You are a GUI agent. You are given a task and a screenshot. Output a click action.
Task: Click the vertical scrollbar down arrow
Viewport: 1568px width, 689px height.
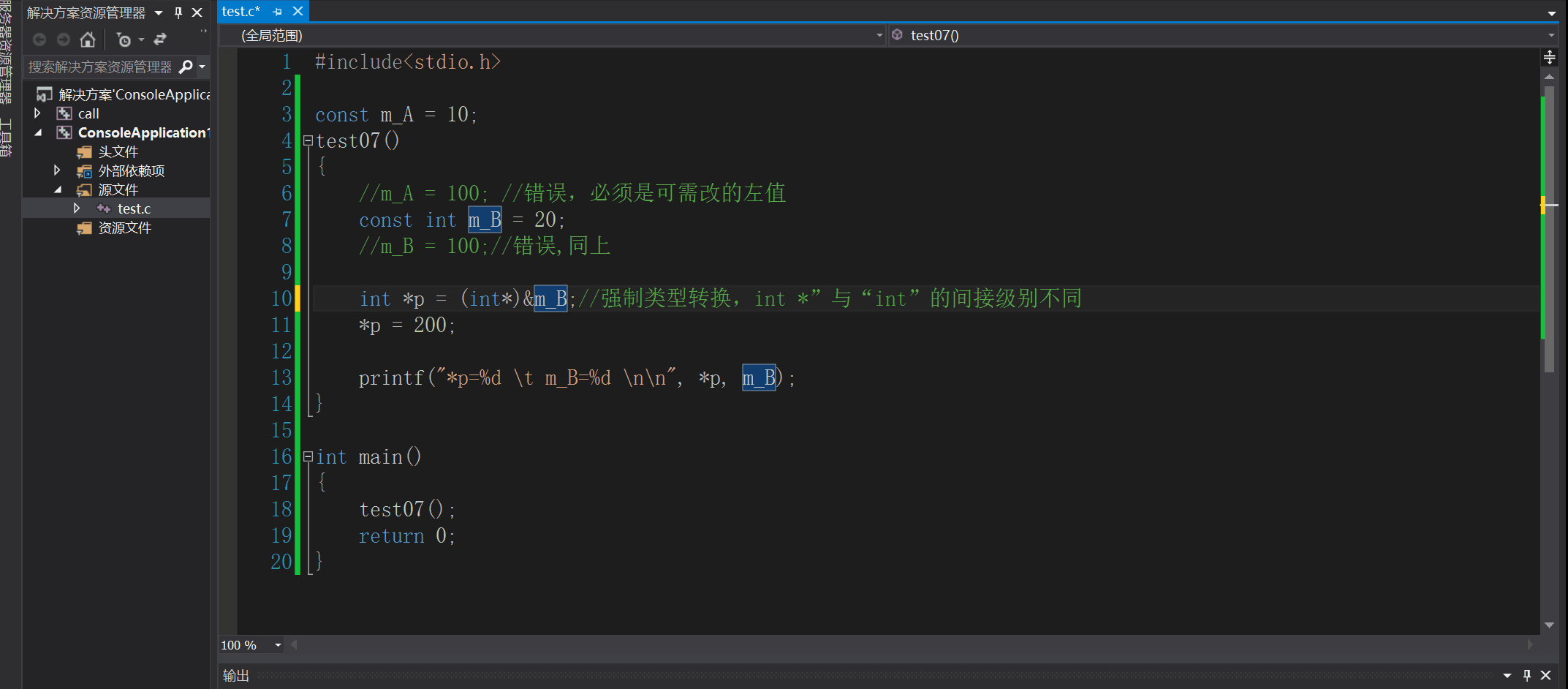[1549, 625]
